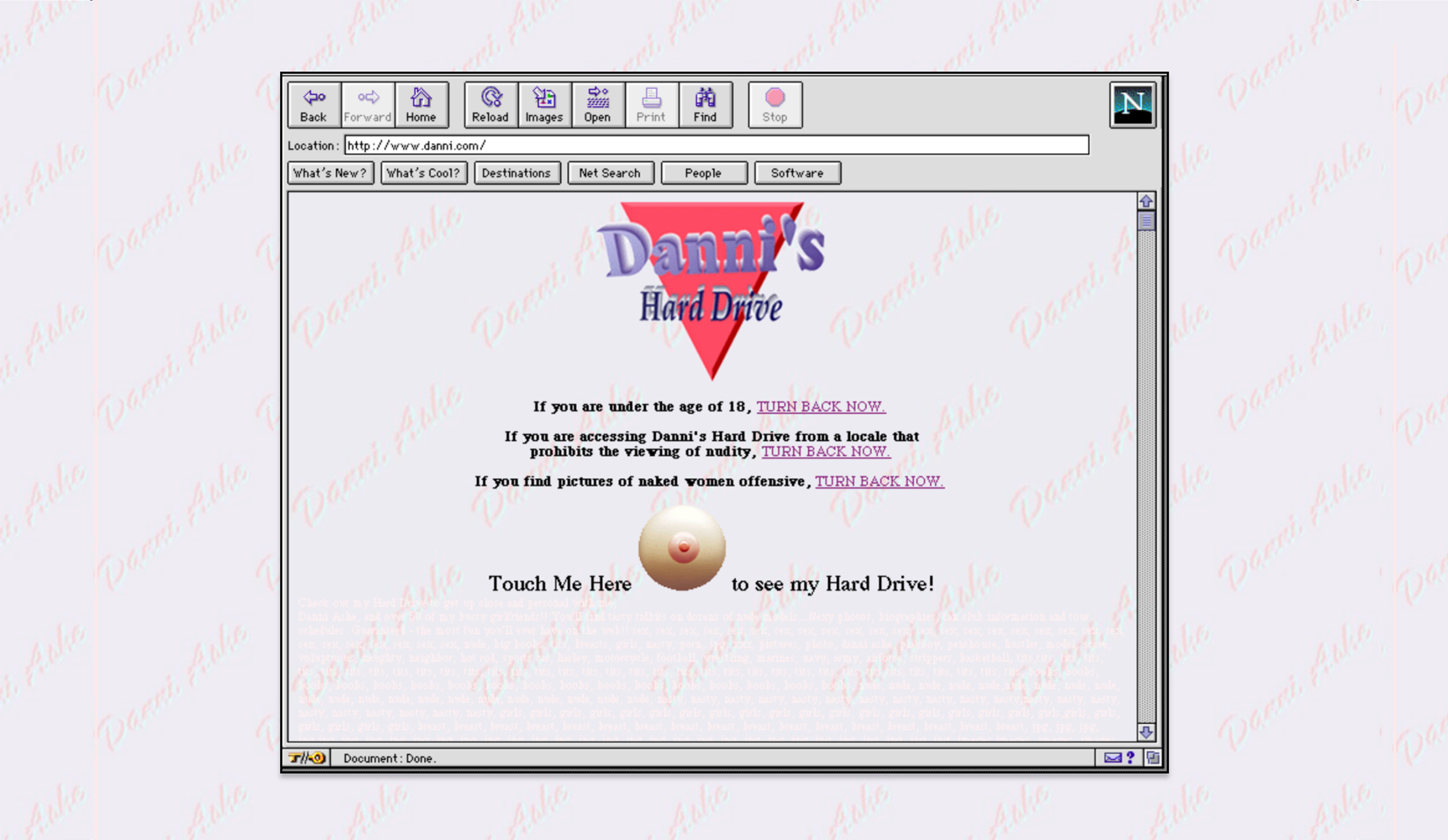The image size is (1448, 840).
Task: Click the Home icon
Action: [x=420, y=104]
